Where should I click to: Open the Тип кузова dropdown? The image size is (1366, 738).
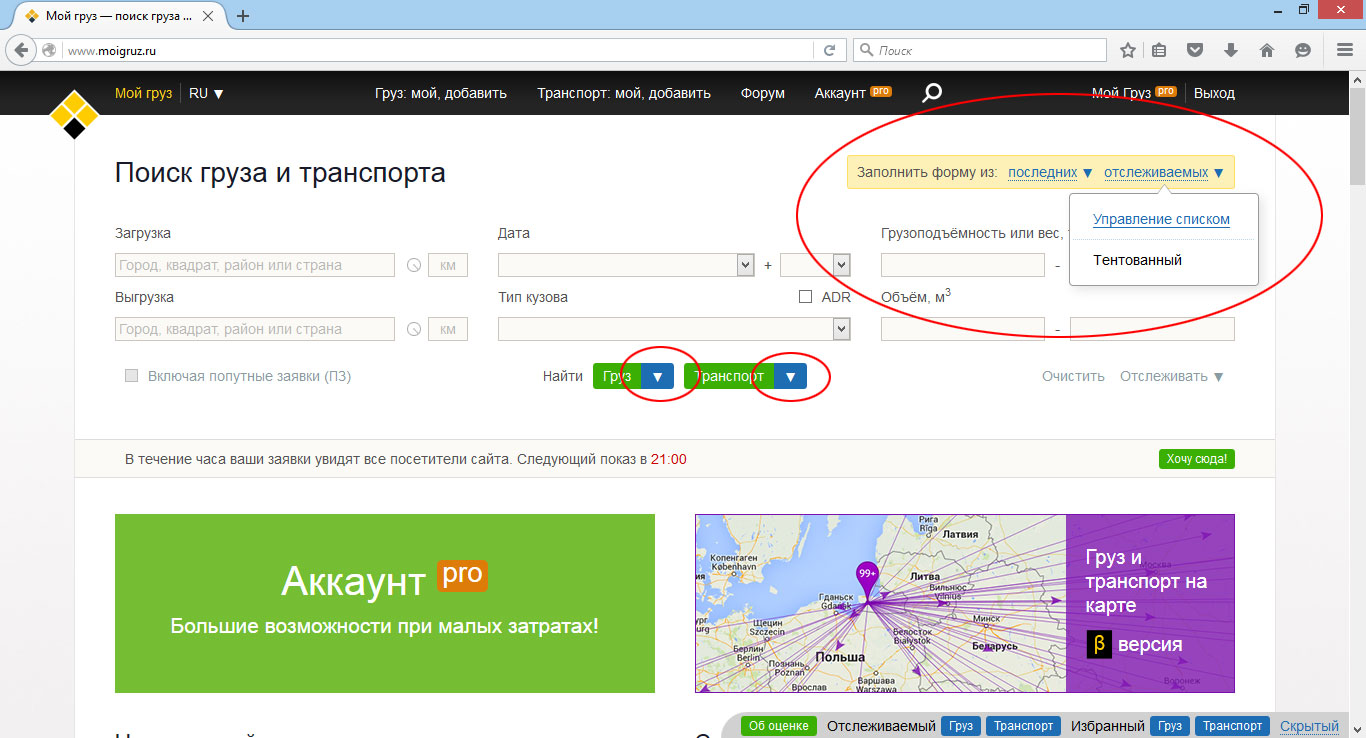click(x=674, y=329)
